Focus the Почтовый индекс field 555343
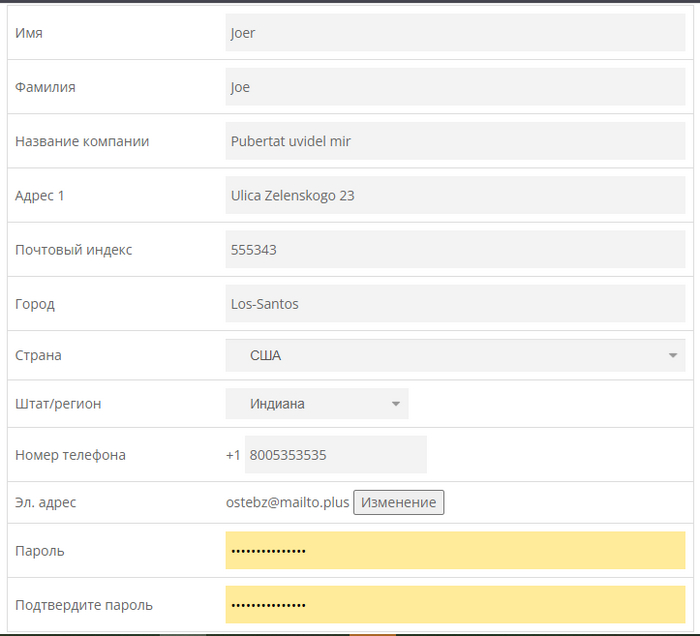This screenshot has height=636, width=700. (455, 249)
